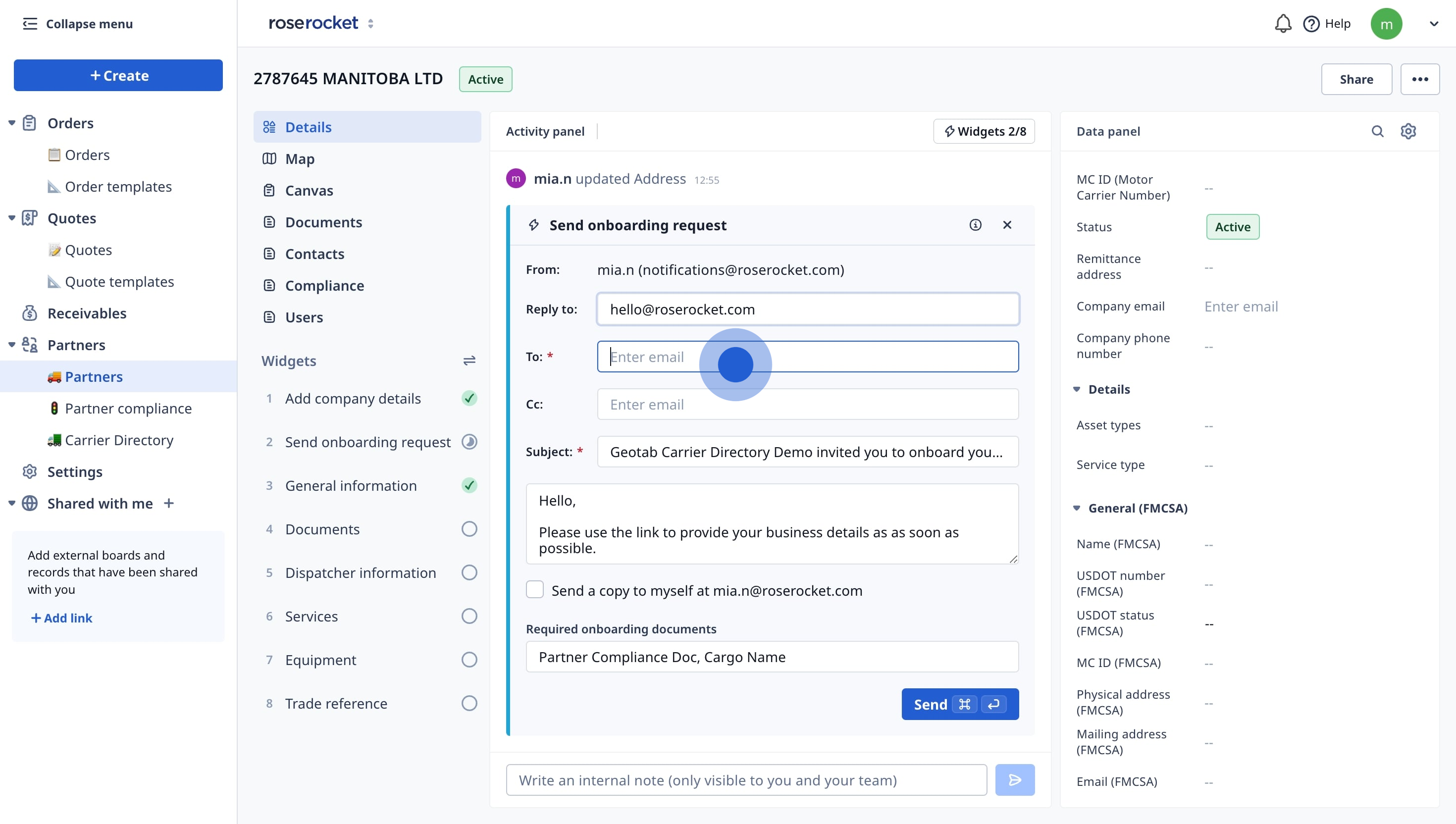Screen dimensions: 1456x824
Task: Toggle the Trade reference widget status circle
Action: (469, 704)
